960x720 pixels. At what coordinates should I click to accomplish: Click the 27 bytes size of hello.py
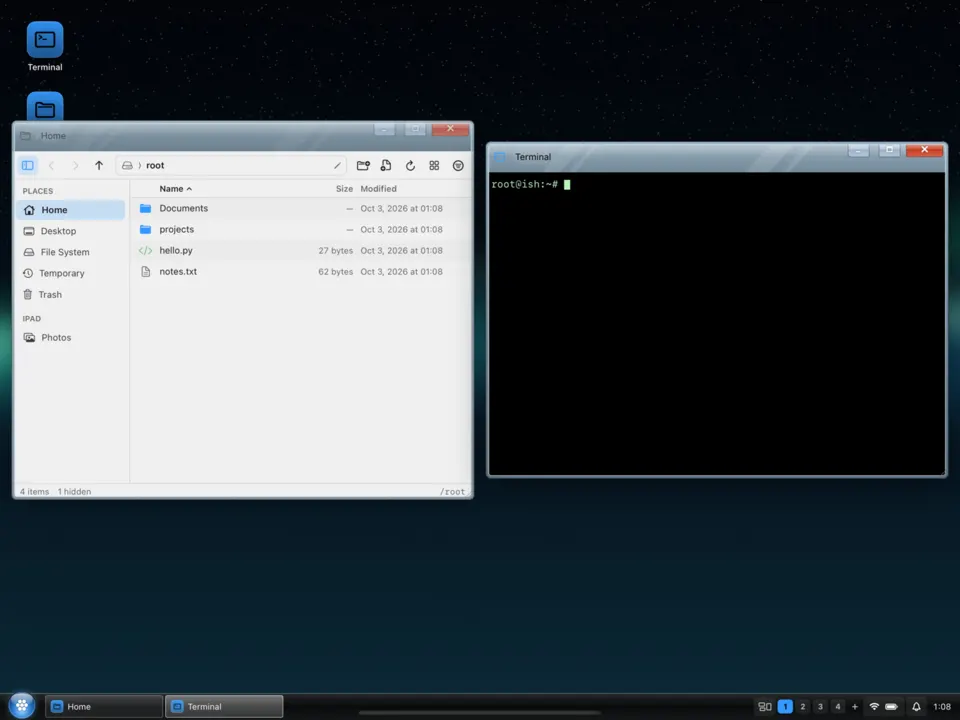click(x=336, y=250)
